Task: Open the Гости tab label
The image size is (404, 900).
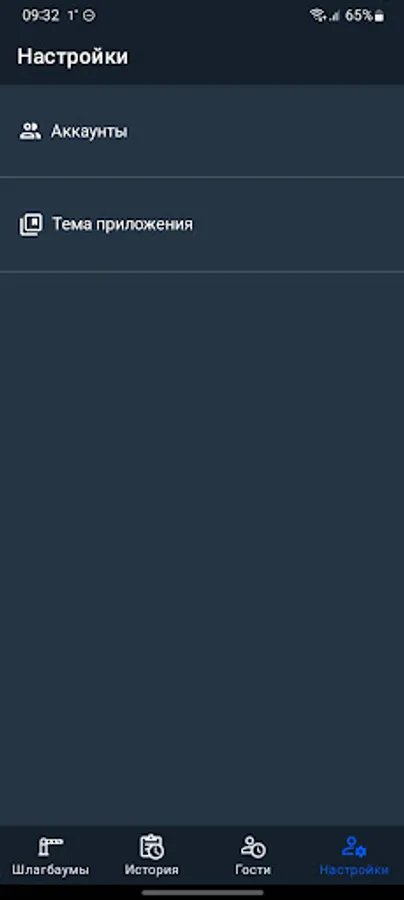Action: point(252,870)
